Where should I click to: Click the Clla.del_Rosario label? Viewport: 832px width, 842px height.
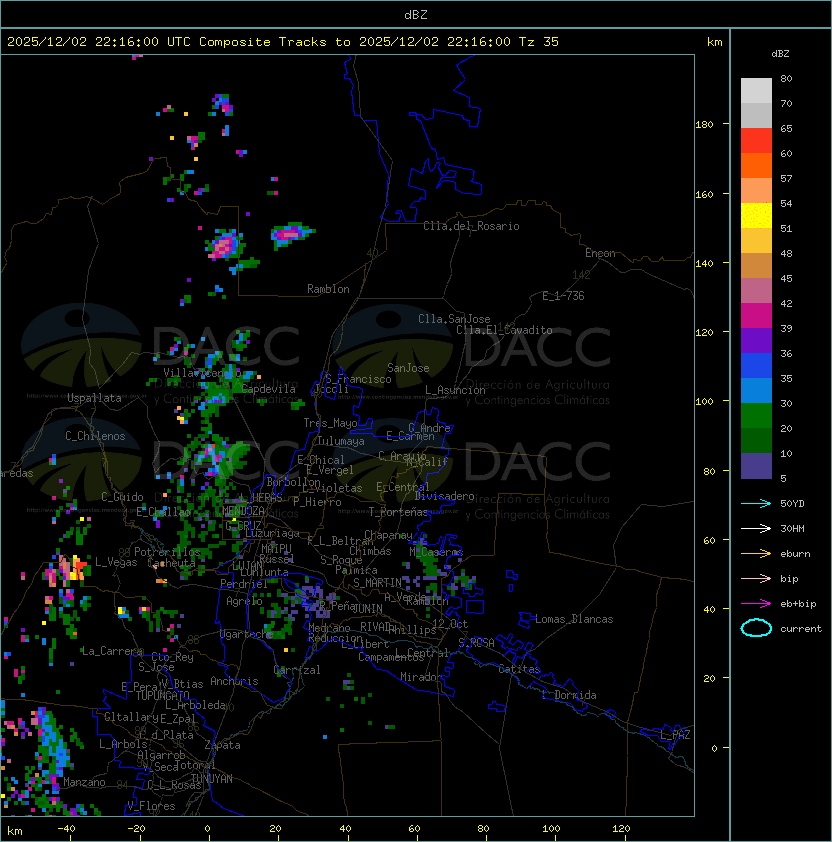click(x=471, y=226)
